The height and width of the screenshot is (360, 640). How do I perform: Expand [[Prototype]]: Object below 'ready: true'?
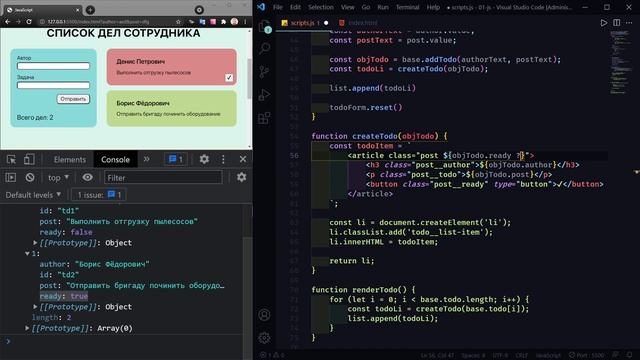coord(36,307)
